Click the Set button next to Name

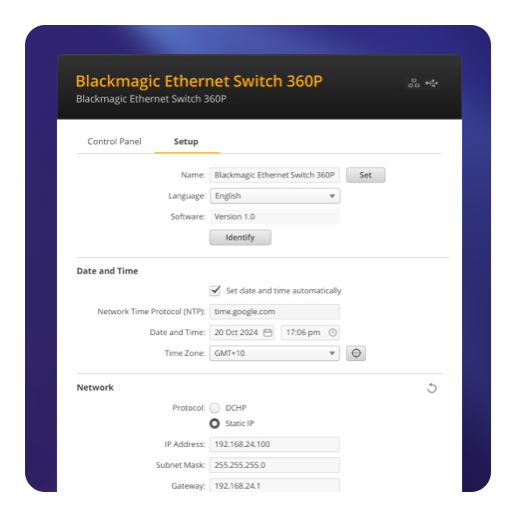tap(365, 175)
